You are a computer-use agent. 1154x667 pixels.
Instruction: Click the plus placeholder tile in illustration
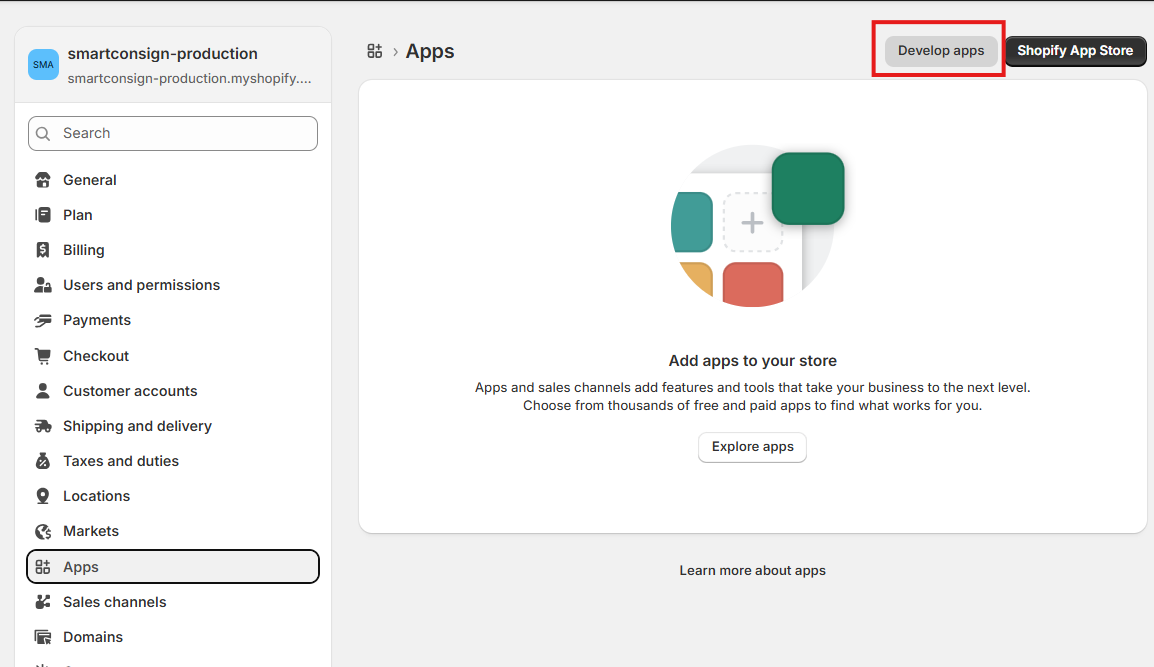tap(751, 222)
